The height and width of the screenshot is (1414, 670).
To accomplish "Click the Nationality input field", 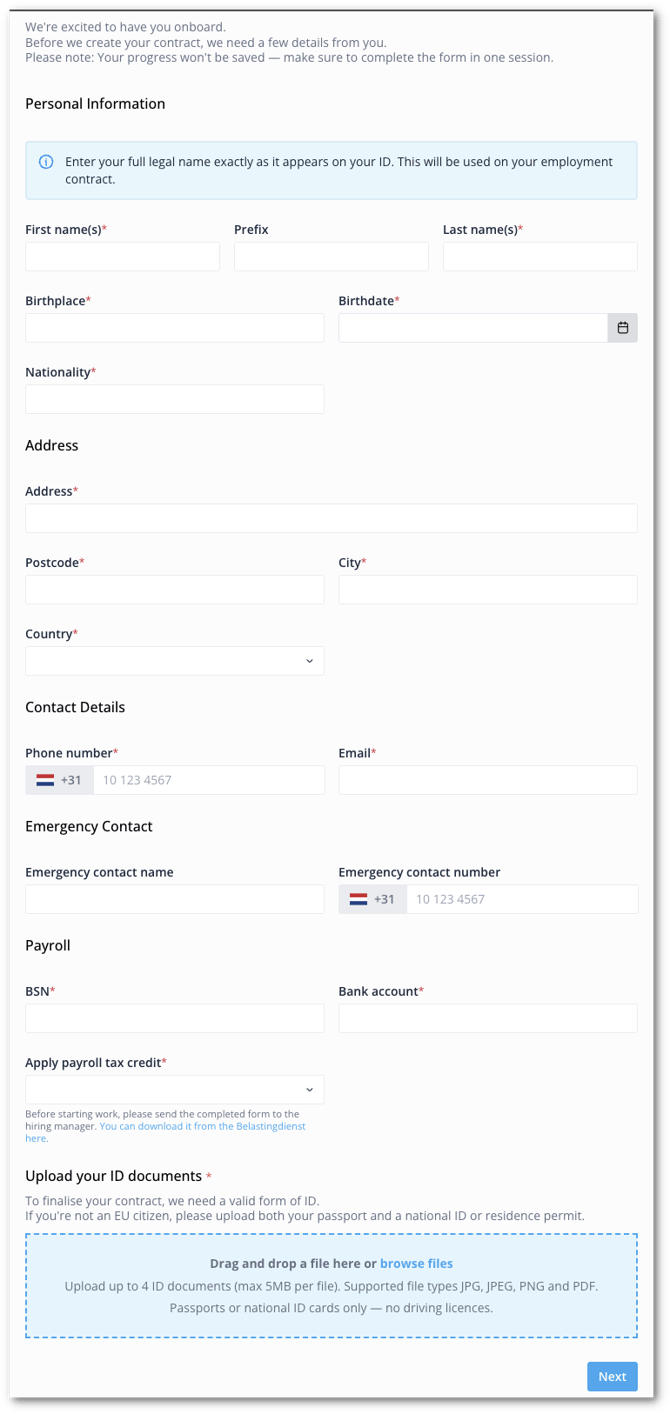I will click(174, 398).
